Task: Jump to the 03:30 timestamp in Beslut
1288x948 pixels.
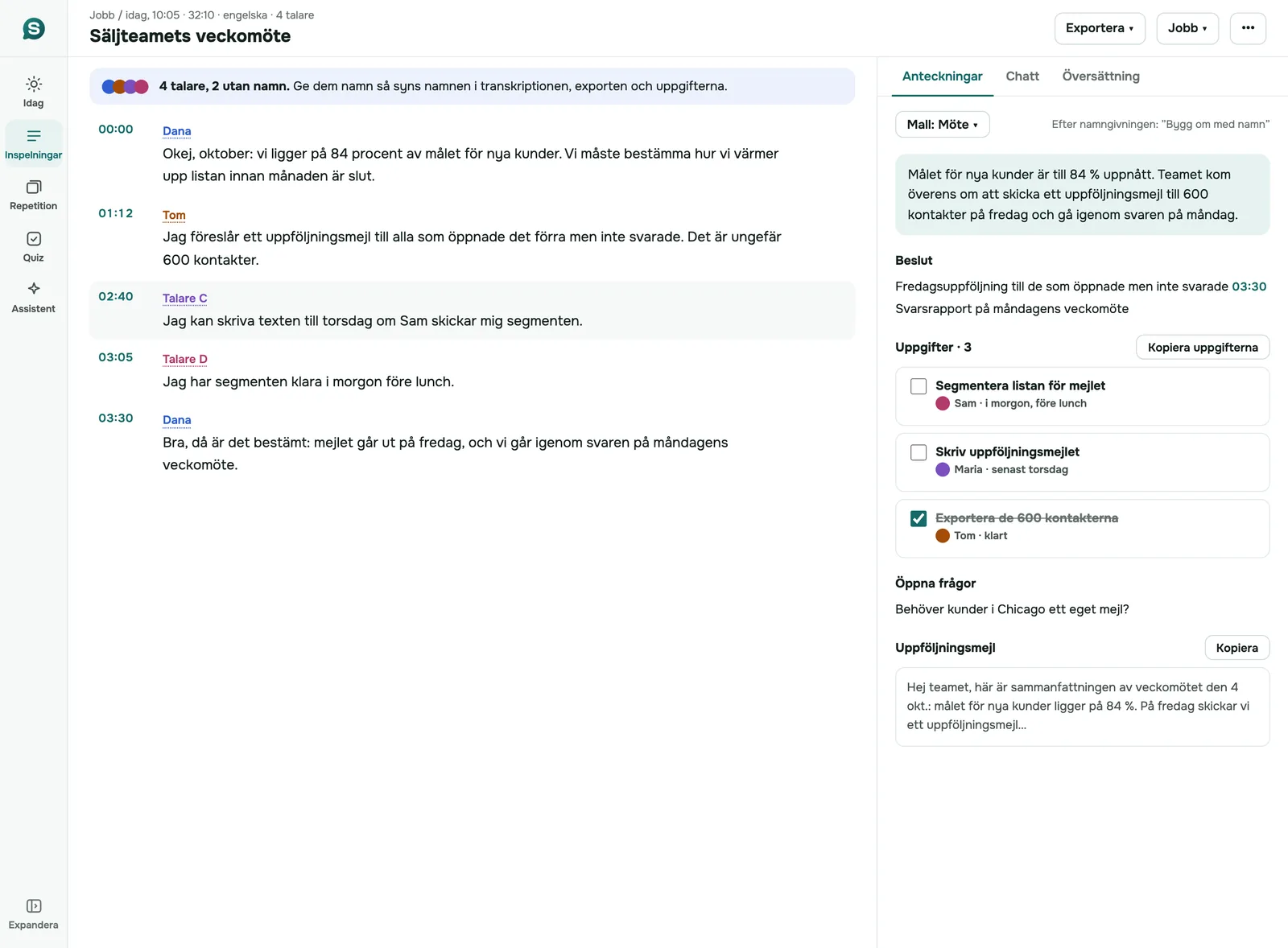Action: [x=1249, y=286]
